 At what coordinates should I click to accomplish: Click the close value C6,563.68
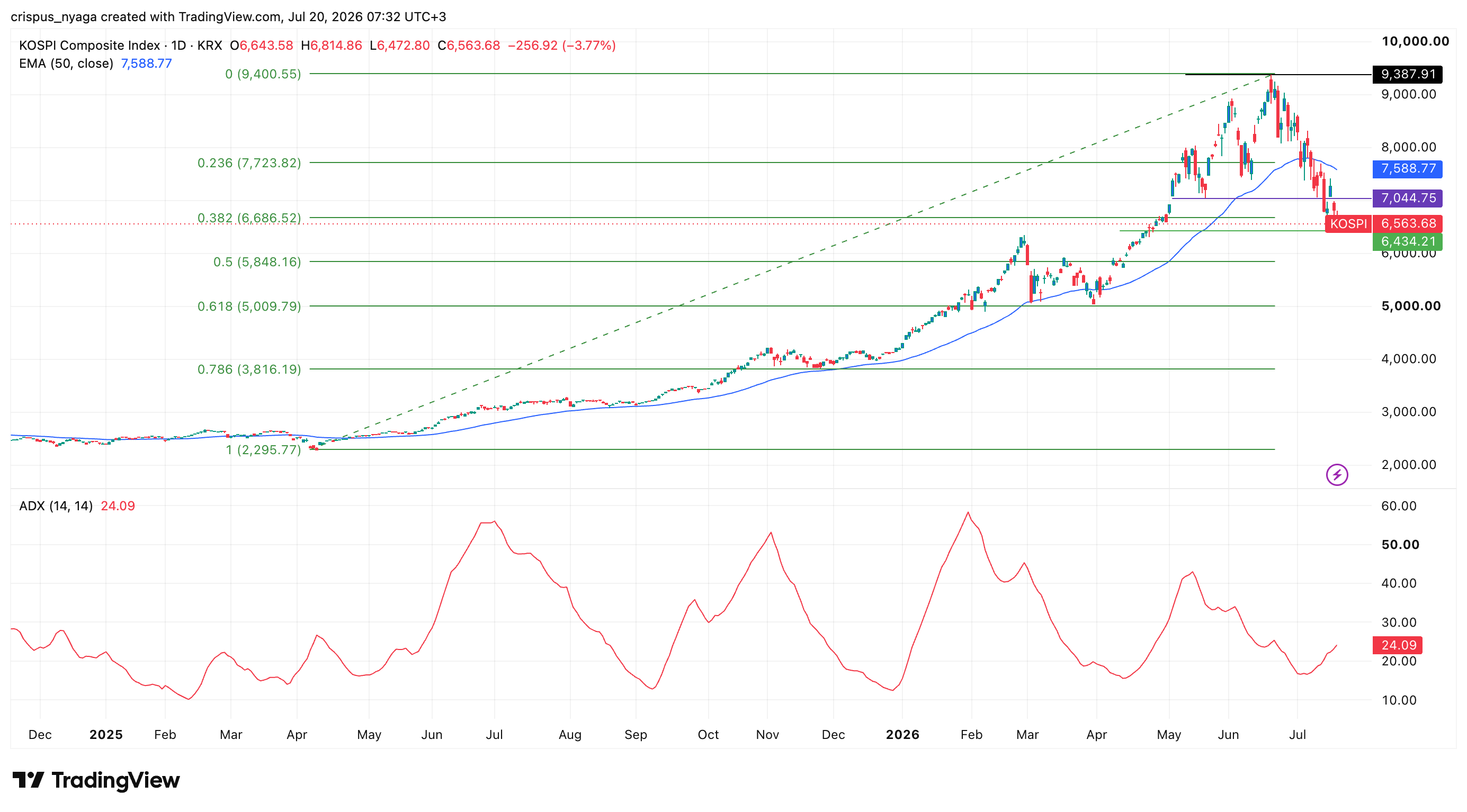[469, 46]
